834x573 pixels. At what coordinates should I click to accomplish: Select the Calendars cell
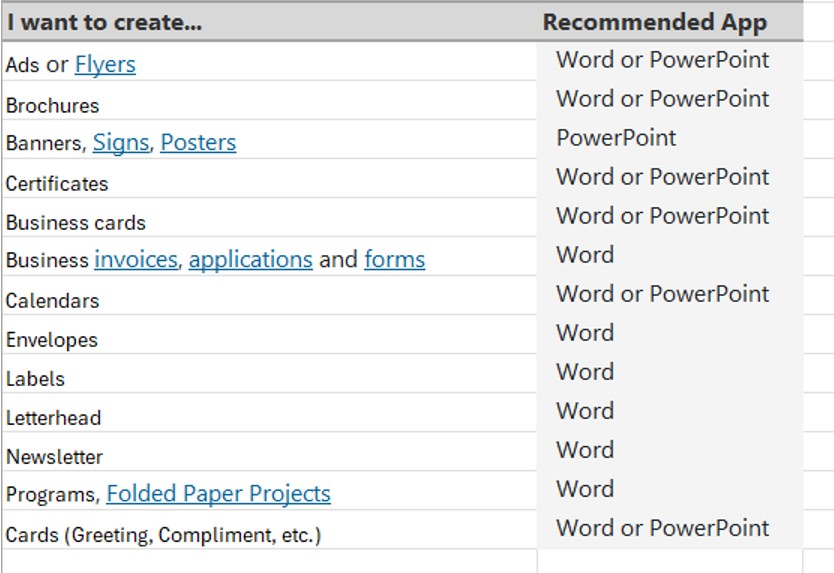(269, 296)
